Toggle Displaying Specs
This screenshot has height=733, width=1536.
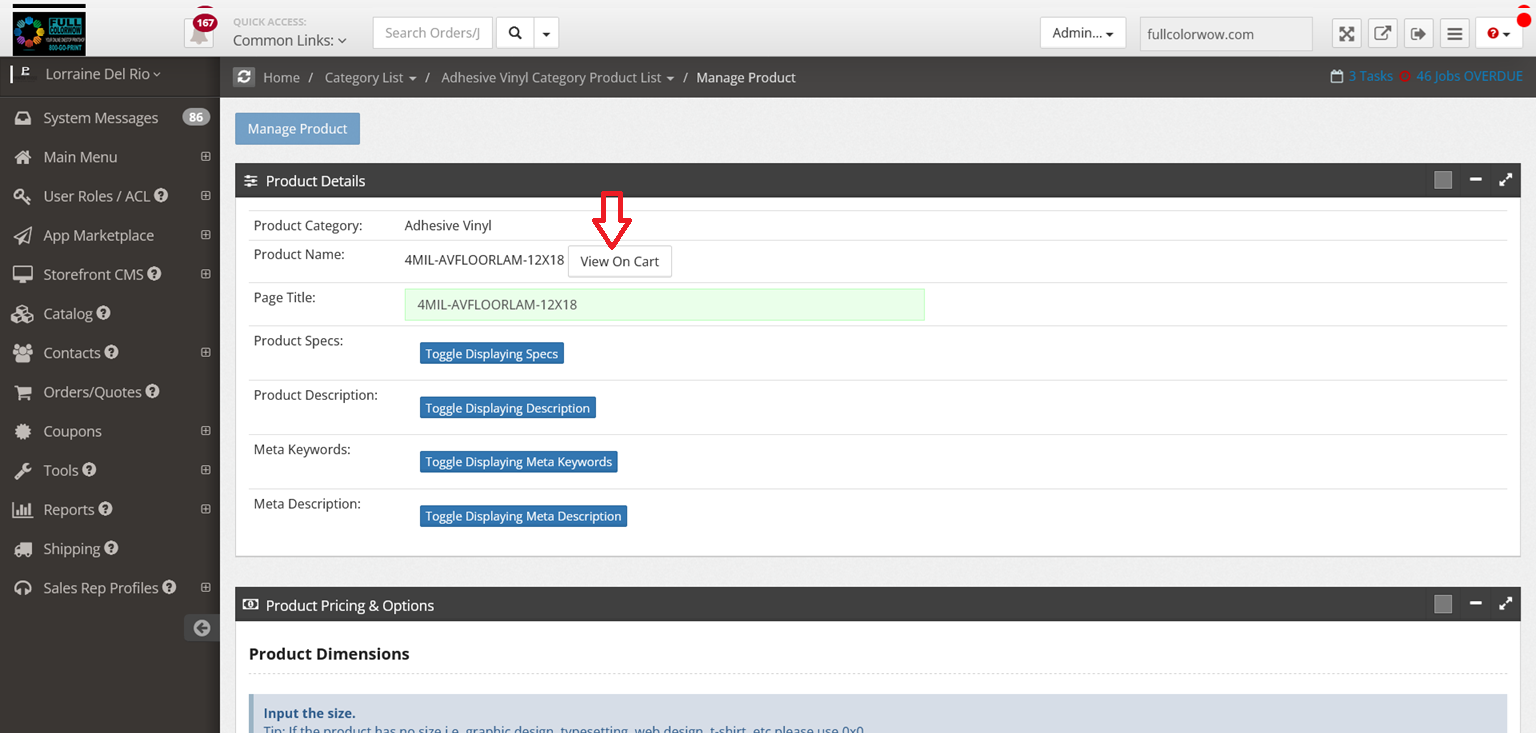(x=491, y=354)
